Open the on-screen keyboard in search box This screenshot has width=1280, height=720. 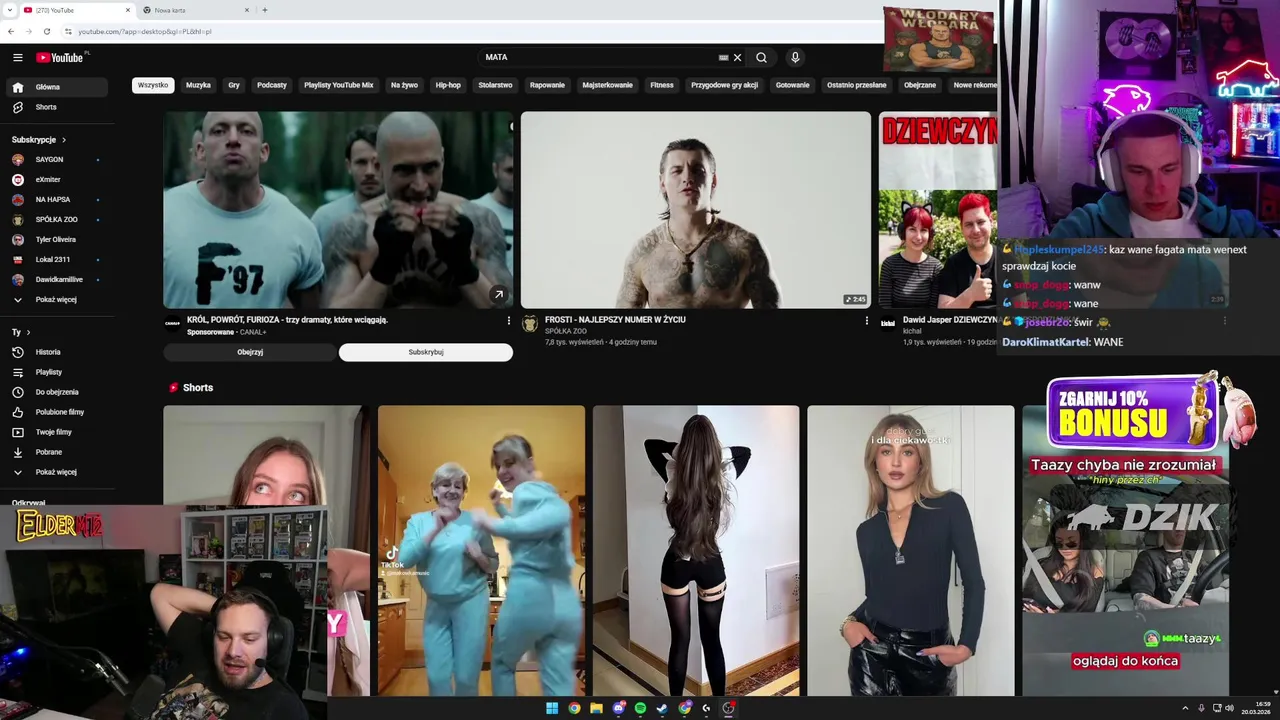click(x=723, y=57)
